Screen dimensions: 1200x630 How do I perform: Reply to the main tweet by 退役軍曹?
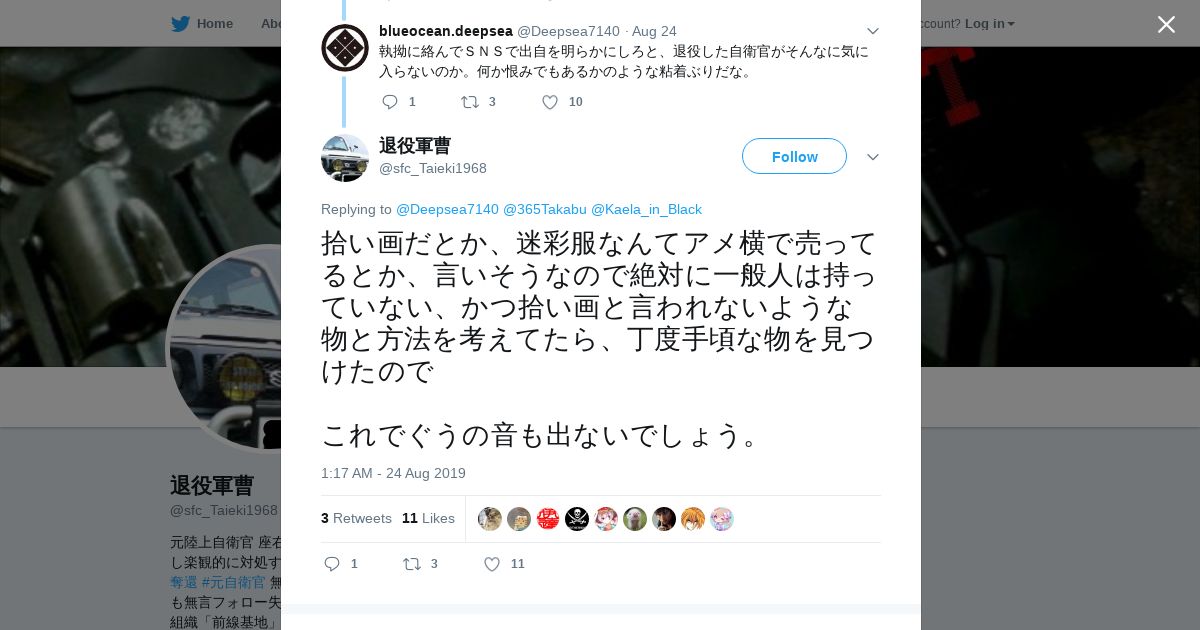[x=332, y=564]
